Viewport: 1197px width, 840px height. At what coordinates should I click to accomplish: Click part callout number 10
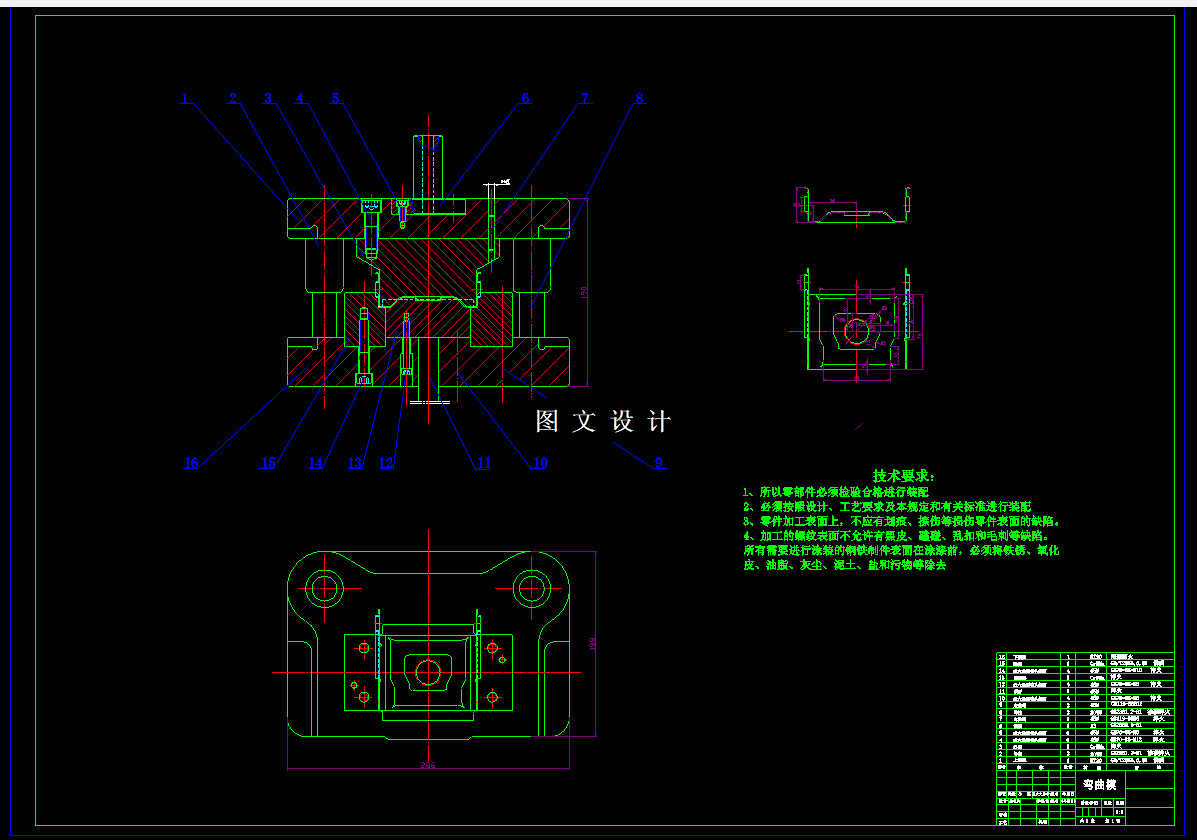[x=540, y=463]
